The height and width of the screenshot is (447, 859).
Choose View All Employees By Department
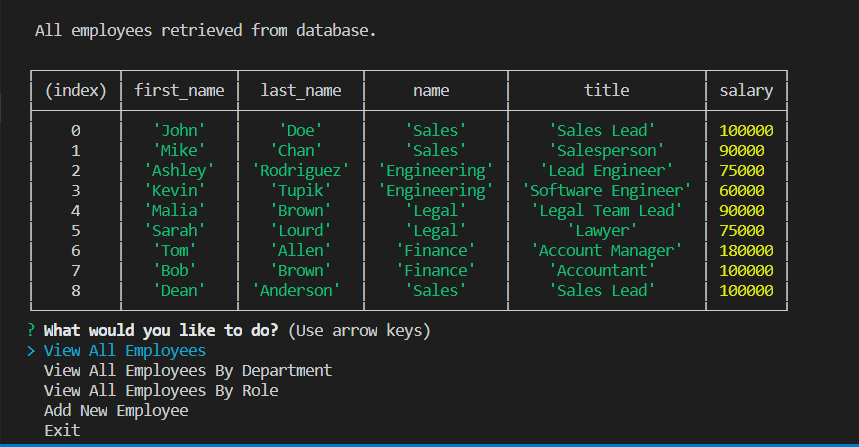point(188,371)
